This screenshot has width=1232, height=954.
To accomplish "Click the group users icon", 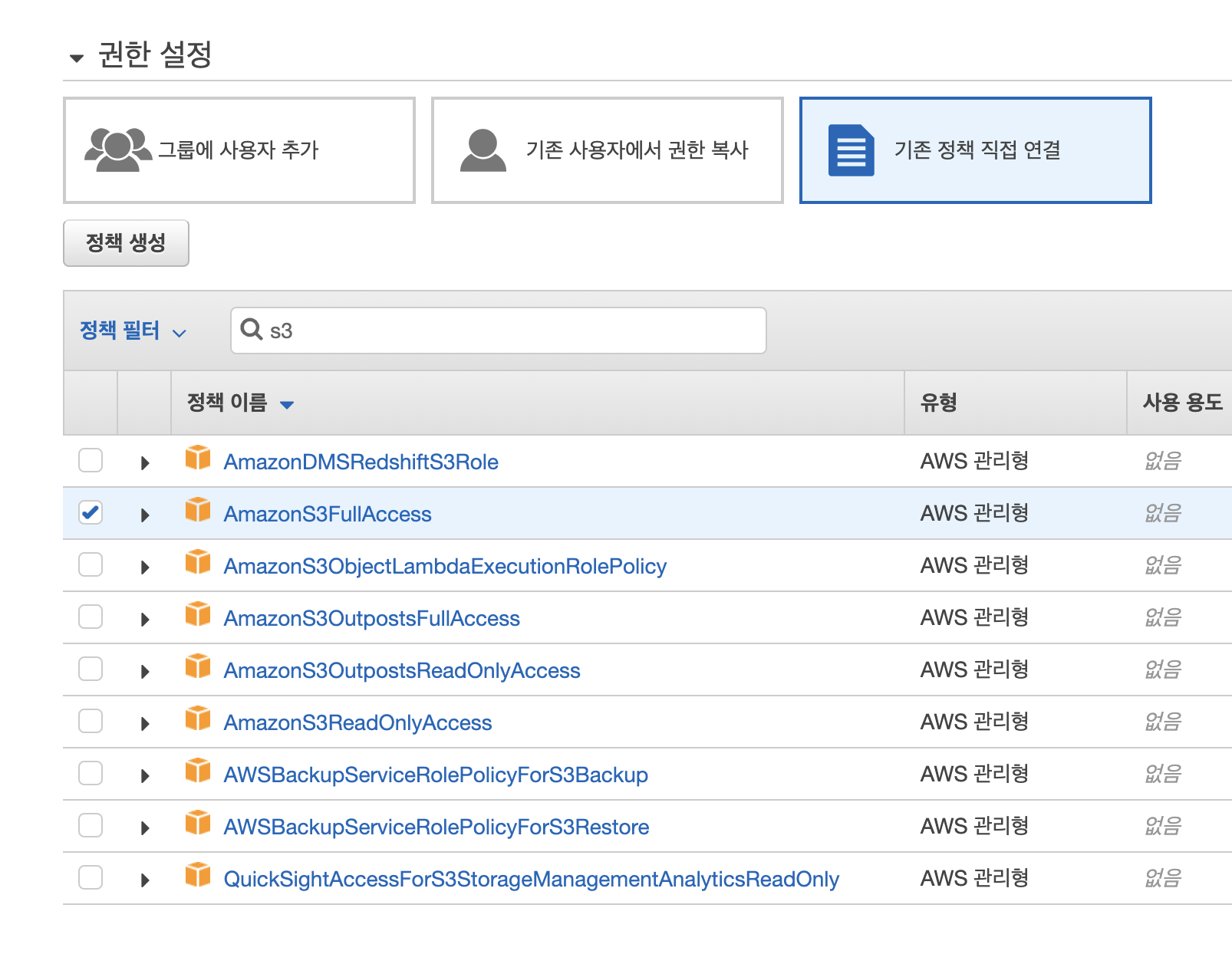I will coord(118,150).
